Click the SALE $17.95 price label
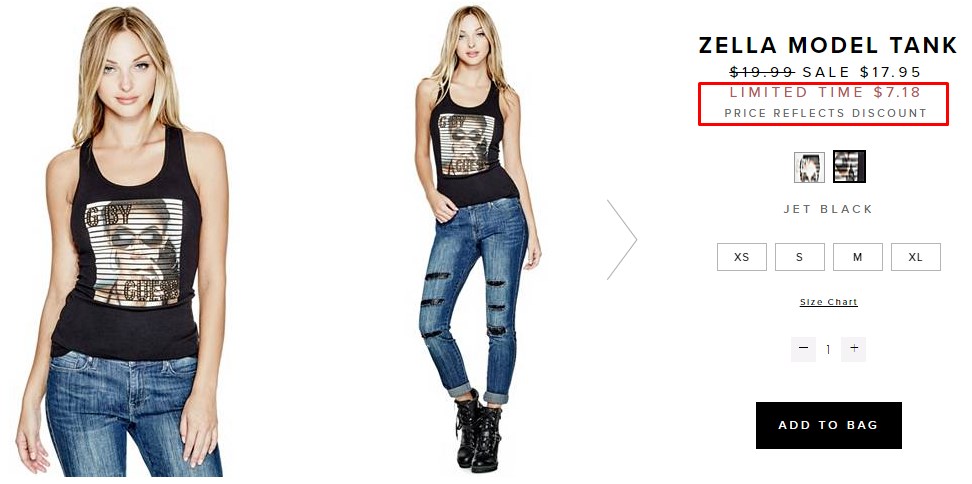Image resolution: width=972 pixels, height=484 pixels. [x=862, y=72]
